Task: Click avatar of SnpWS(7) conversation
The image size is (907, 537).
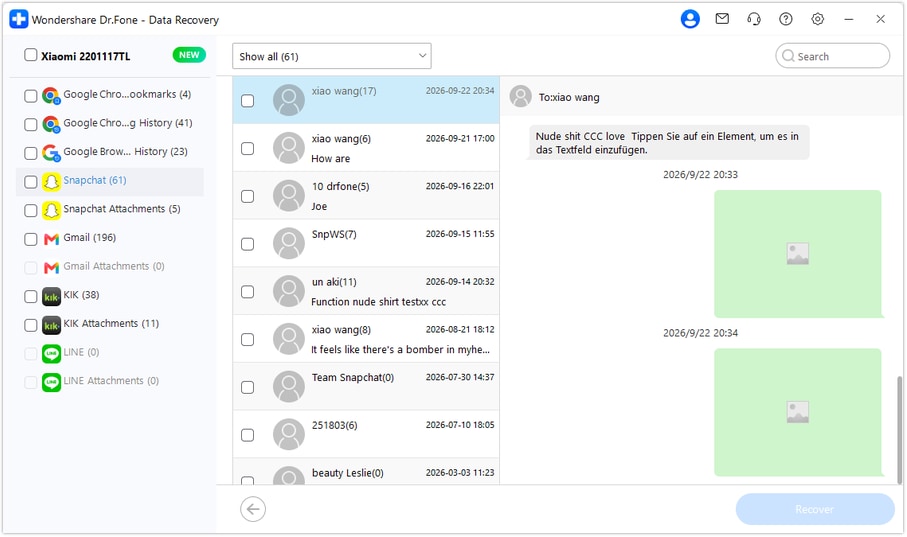Action: point(289,244)
